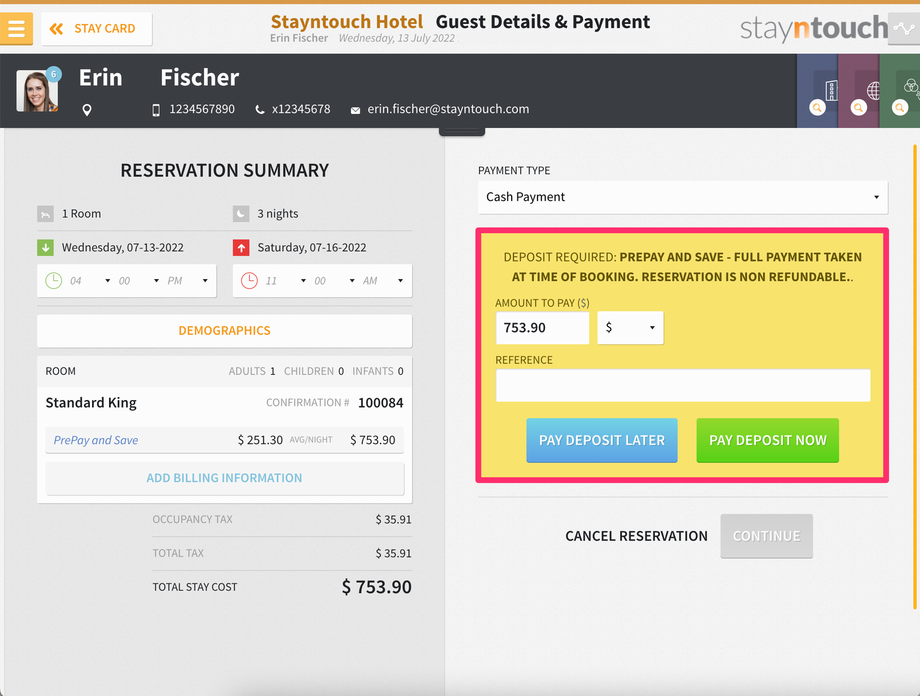Click confirmation number 100084
This screenshot has height=696, width=920.
(x=381, y=403)
